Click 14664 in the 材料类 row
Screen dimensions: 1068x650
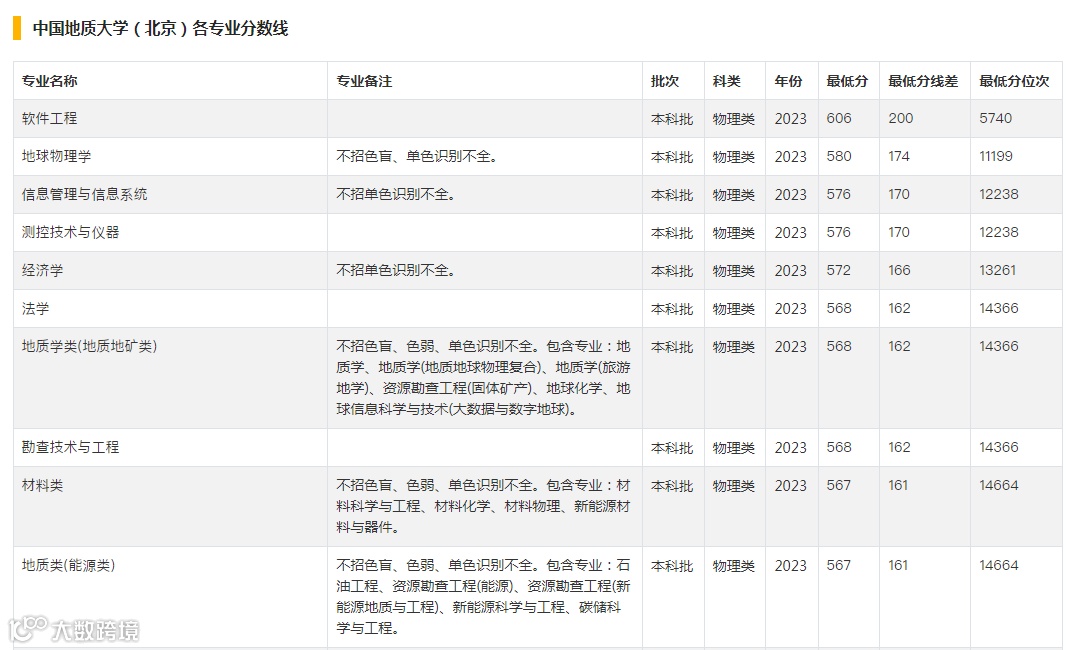[999, 485]
